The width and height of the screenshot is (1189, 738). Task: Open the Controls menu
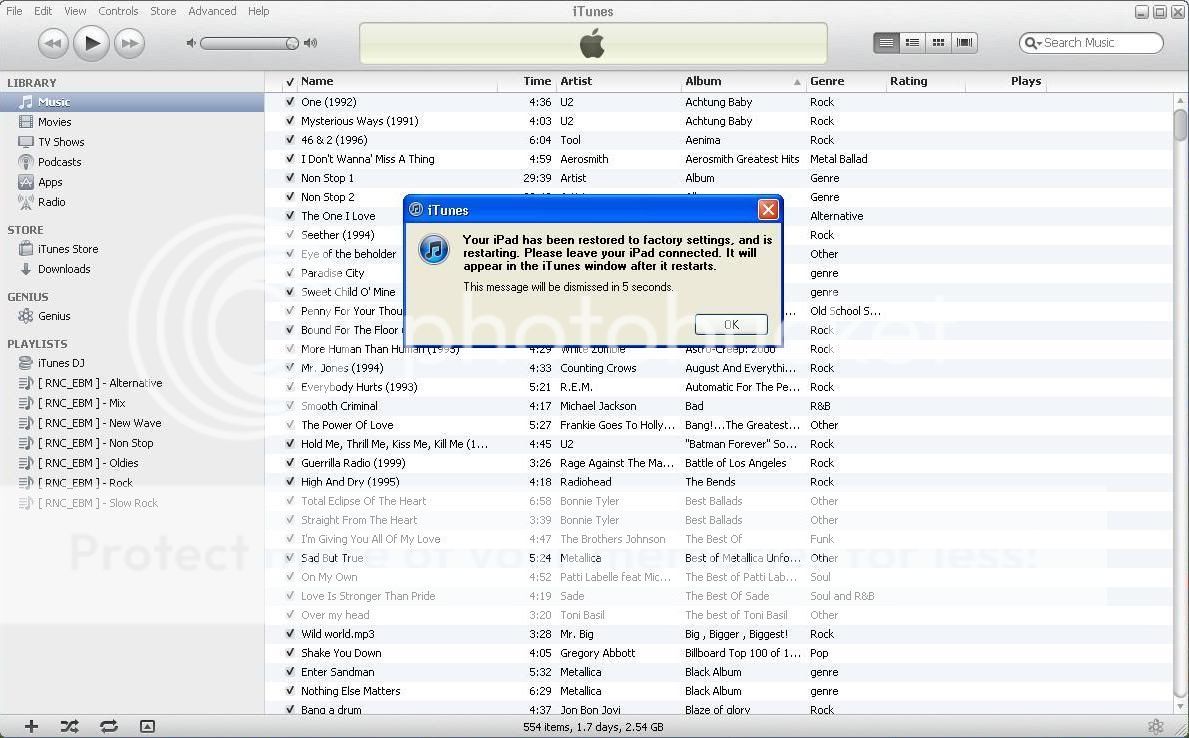[118, 11]
